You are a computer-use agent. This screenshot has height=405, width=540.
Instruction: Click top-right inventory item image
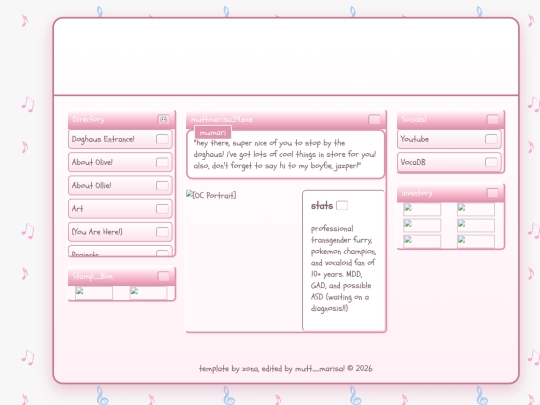point(476,209)
